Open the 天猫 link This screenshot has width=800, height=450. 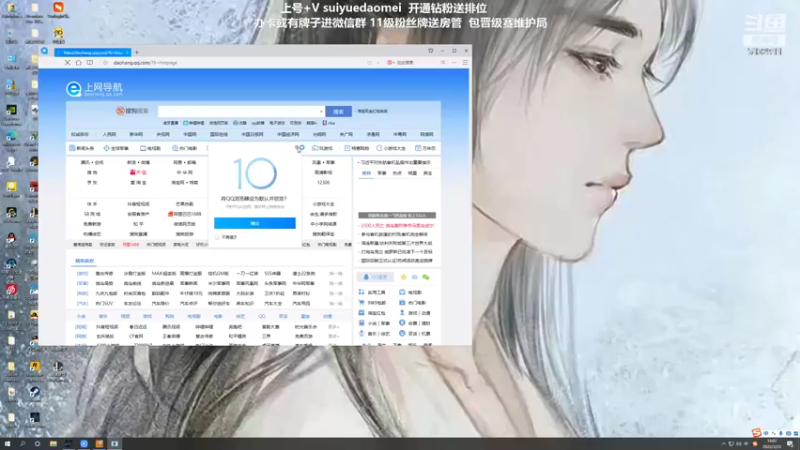click(x=138, y=172)
